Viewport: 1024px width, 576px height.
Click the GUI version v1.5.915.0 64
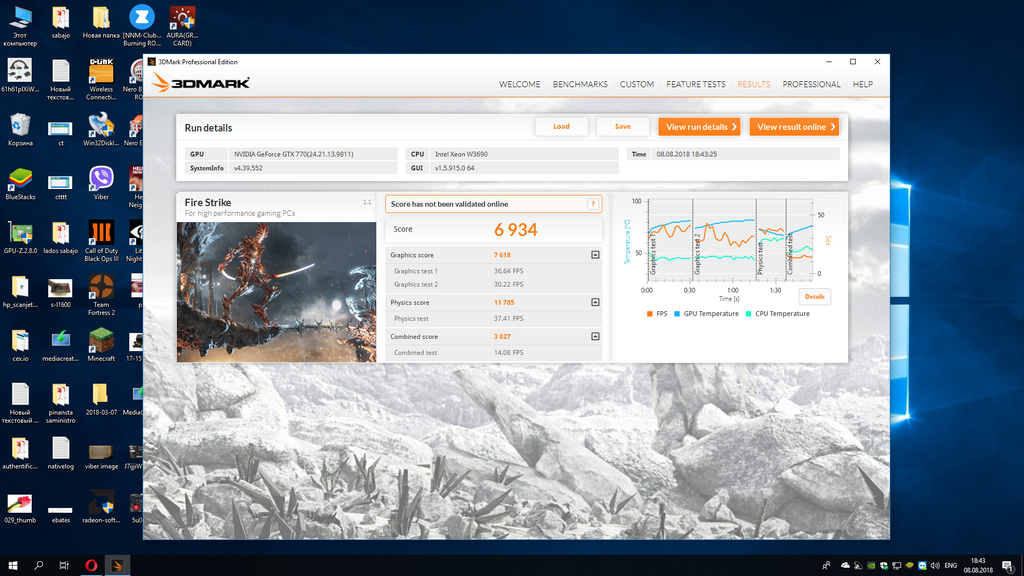[455, 168]
